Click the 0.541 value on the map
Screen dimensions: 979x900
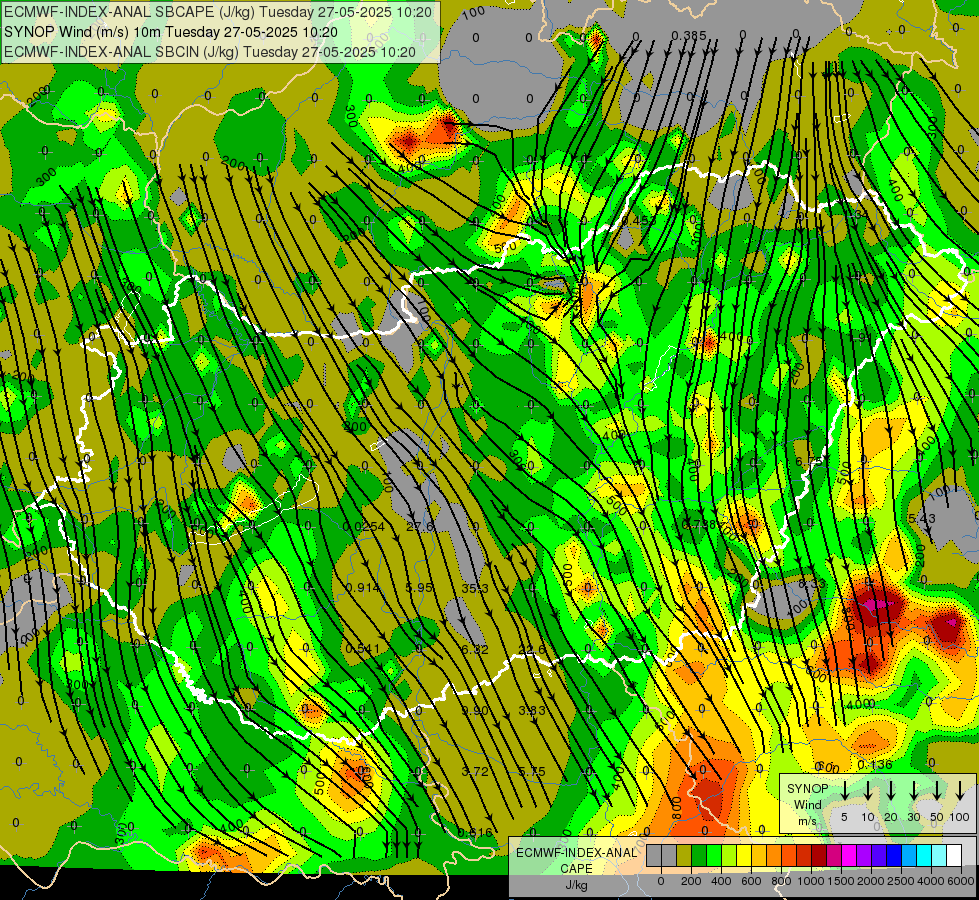pyautogui.click(x=362, y=649)
